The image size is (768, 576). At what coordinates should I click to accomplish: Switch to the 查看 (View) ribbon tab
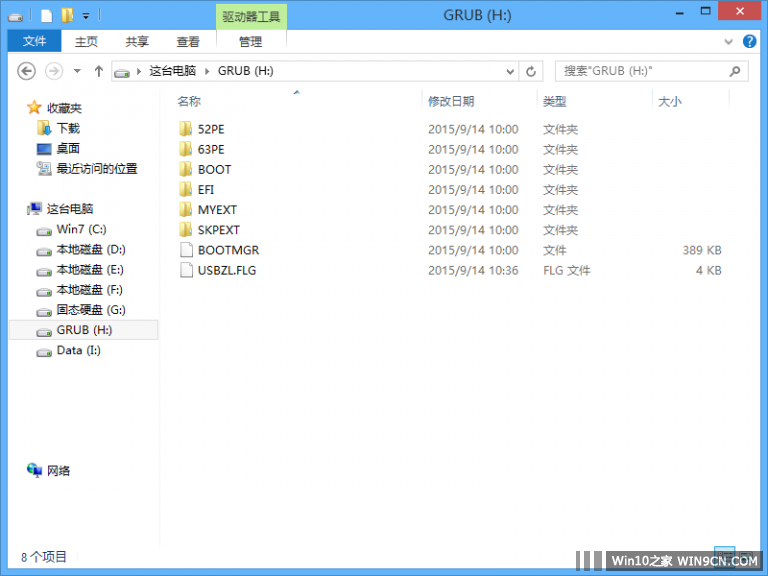point(188,41)
